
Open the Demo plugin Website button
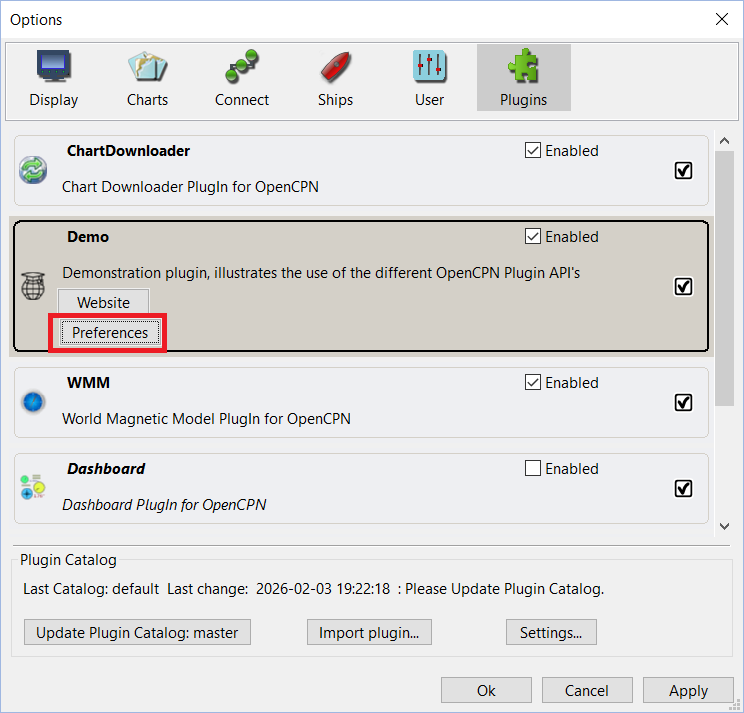coord(103,302)
